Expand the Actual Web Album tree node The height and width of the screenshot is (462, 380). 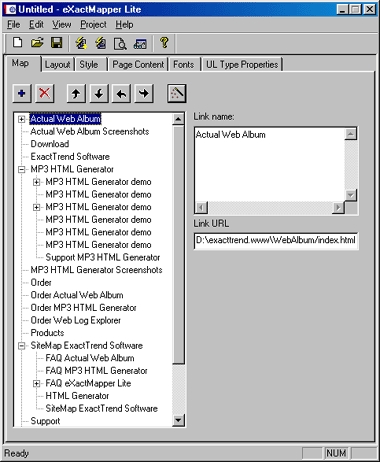pos(22,119)
